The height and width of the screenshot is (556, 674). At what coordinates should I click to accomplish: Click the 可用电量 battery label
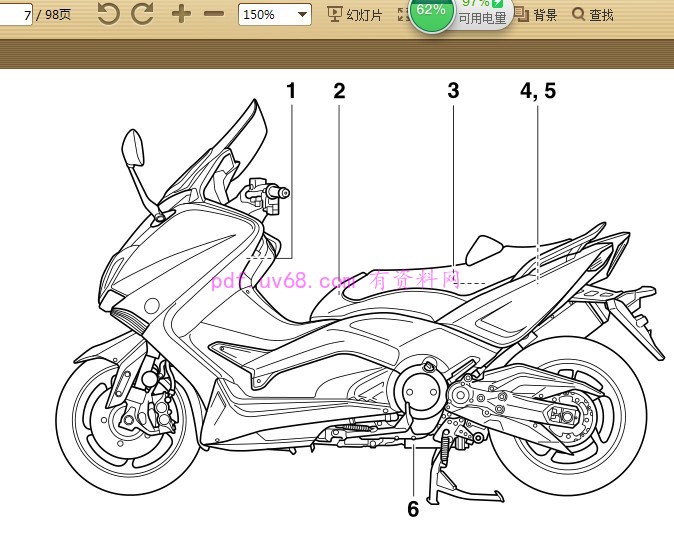[x=482, y=18]
